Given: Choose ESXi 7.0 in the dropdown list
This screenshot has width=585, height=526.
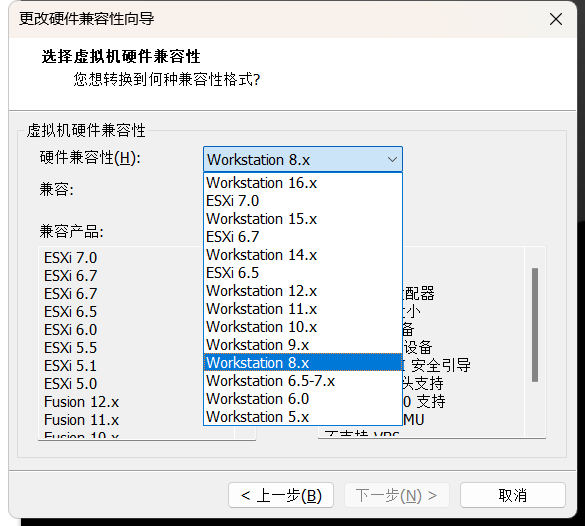Looking at the screenshot, I should pos(303,201).
